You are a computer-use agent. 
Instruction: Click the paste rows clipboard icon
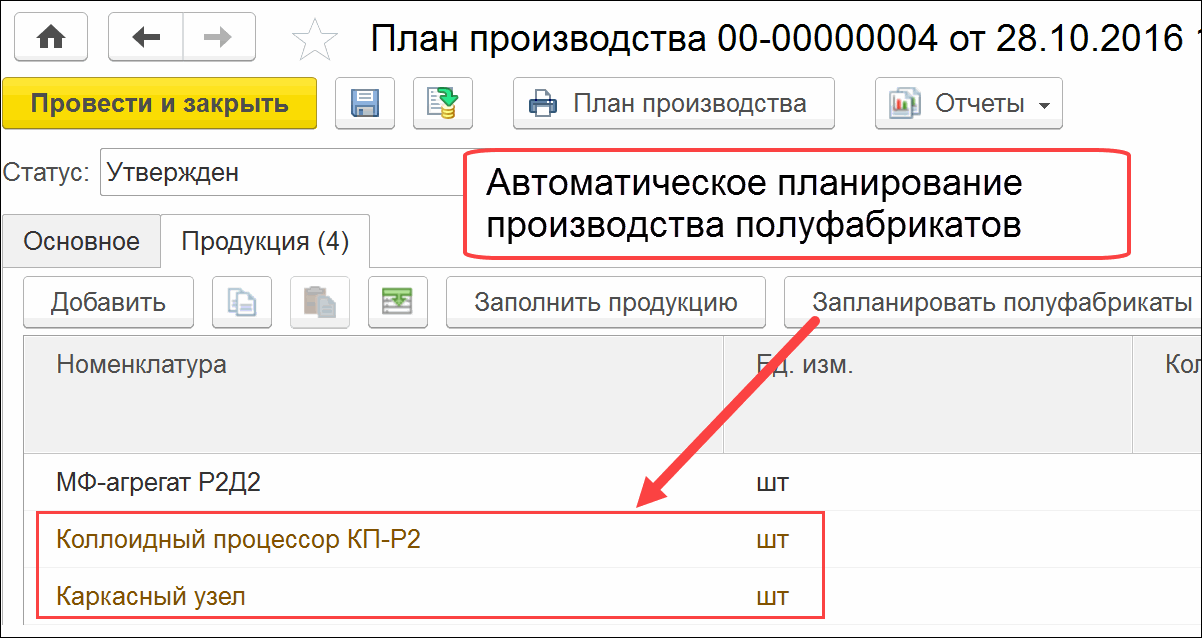pyautogui.click(x=320, y=303)
